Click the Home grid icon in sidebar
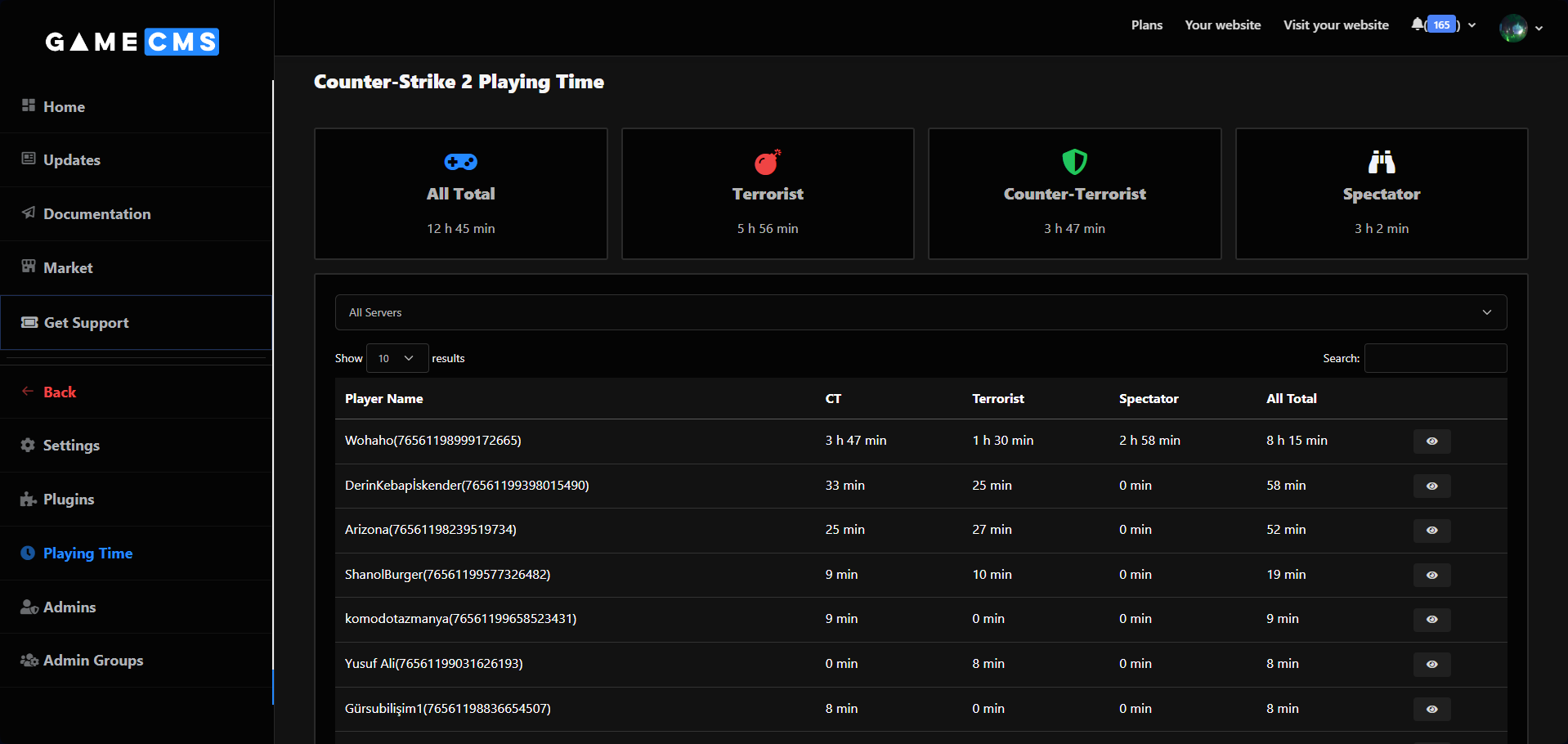The width and height of the screenshot is (1568, 744). [x=29, y=105]
